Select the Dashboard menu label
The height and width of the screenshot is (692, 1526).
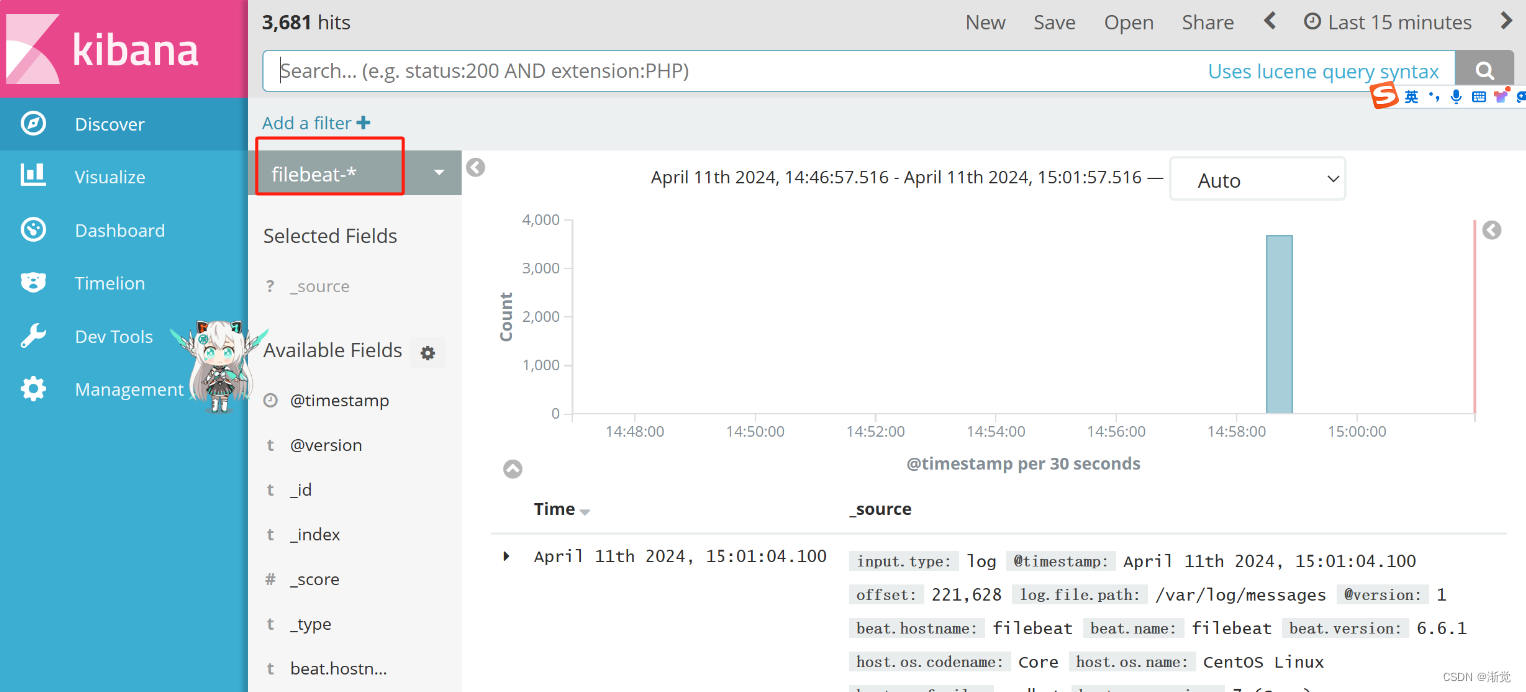pyautogui.click(x=120, y=230)
